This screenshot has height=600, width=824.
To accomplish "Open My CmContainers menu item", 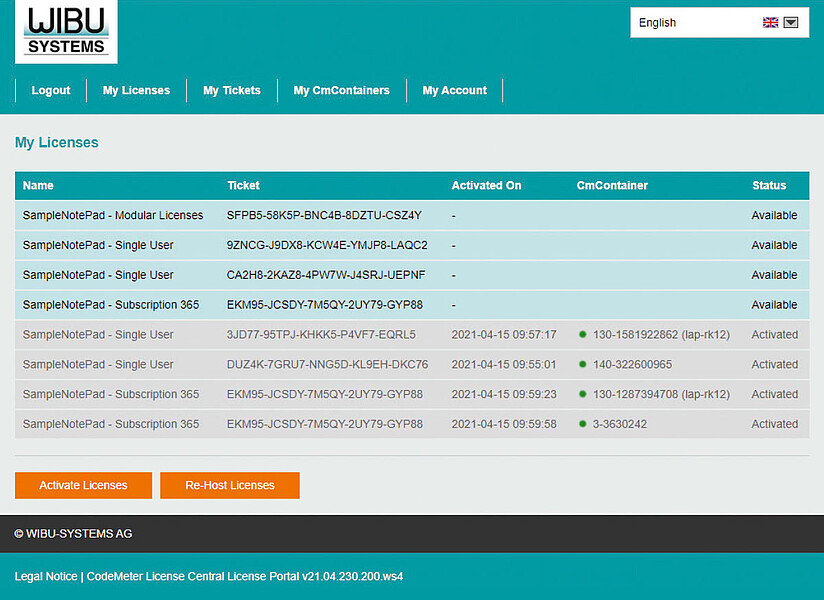I will click(x=342, y=90).
